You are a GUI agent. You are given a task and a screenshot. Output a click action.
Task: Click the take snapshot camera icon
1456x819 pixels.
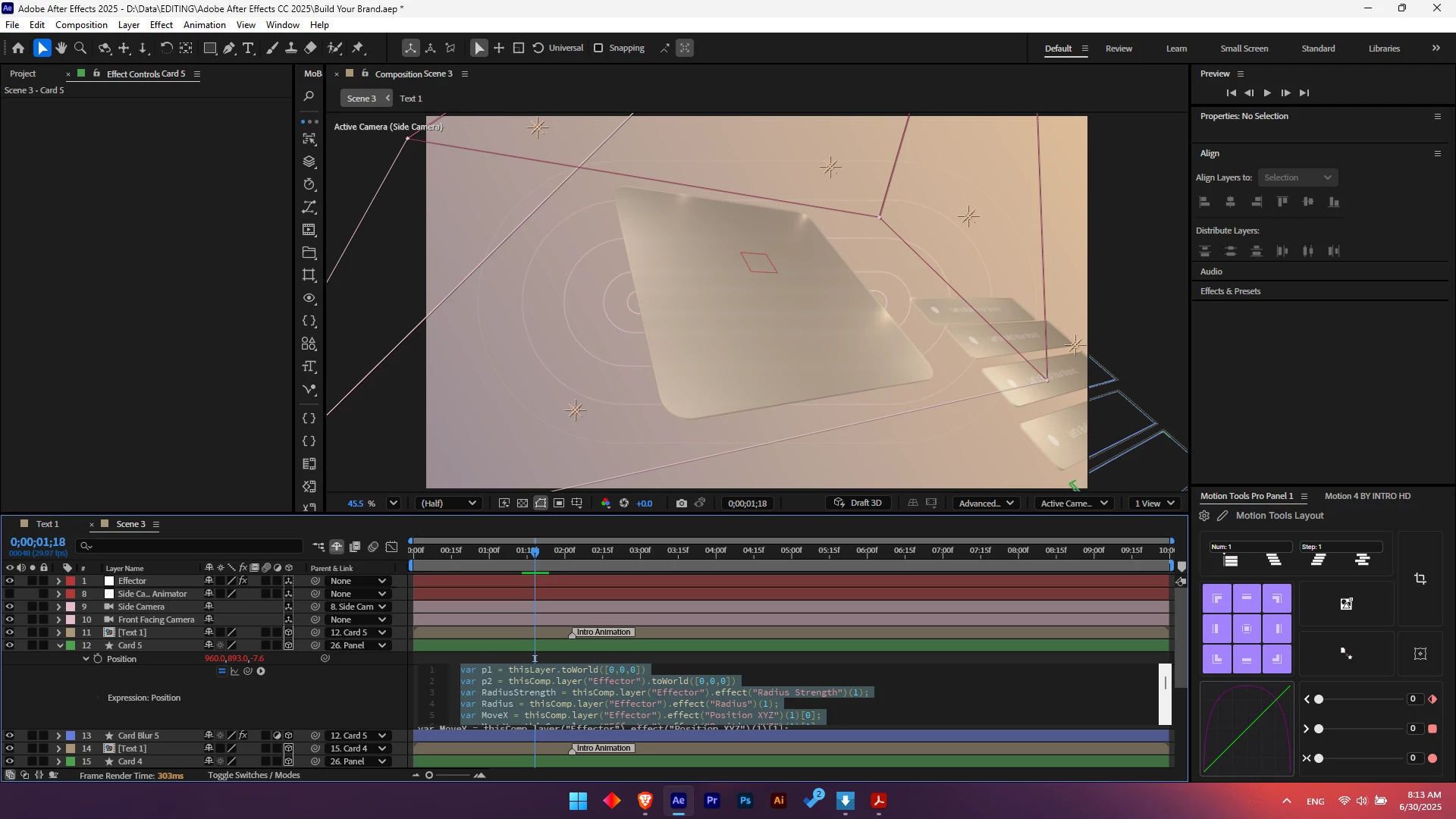coord(681,503)
